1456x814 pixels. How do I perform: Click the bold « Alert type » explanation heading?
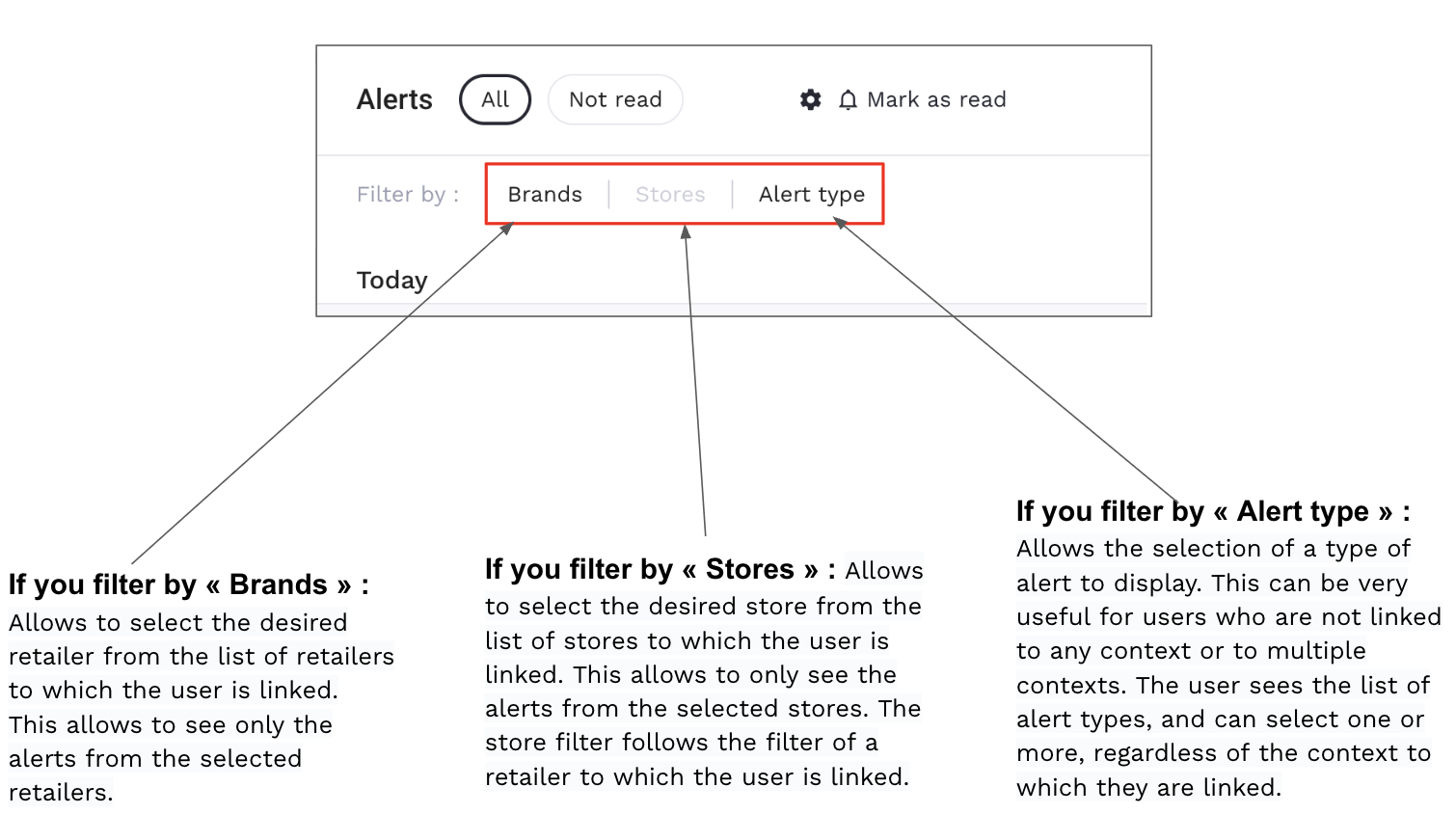pyautogui.click(x=1212, y=511)
